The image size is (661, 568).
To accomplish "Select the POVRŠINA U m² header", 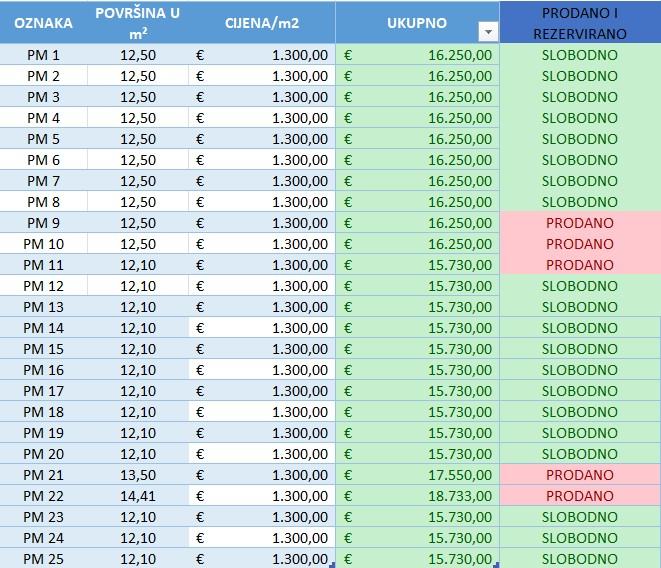I will (138, 23).
